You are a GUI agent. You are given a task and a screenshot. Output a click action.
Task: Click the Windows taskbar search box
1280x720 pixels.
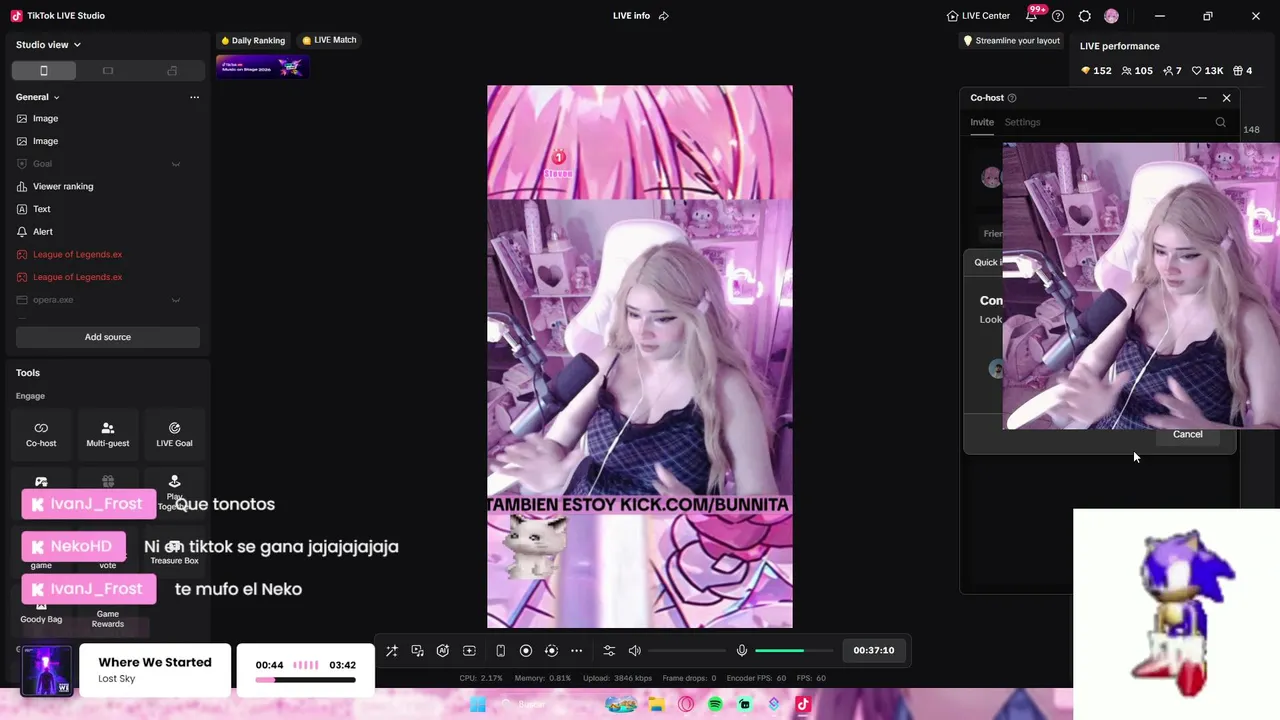pos(545,704)
